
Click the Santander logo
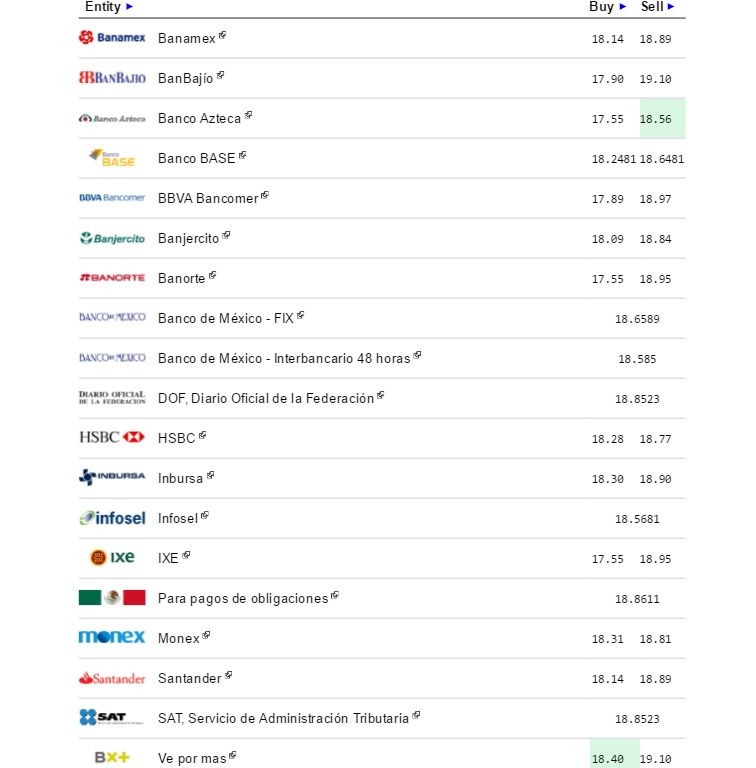[112, 678]
